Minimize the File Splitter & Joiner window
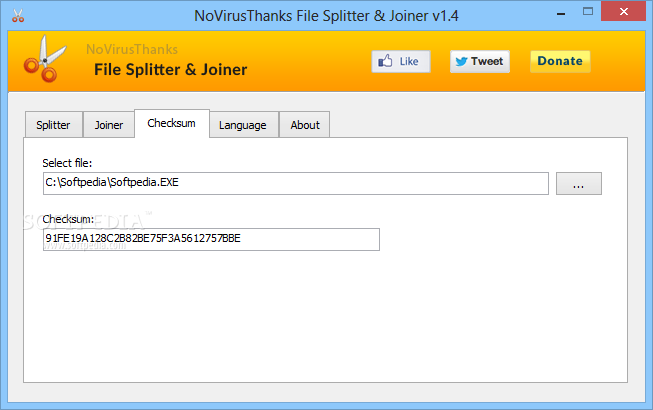653x410 pixels. pyautogui.click(x=561, y=13)
